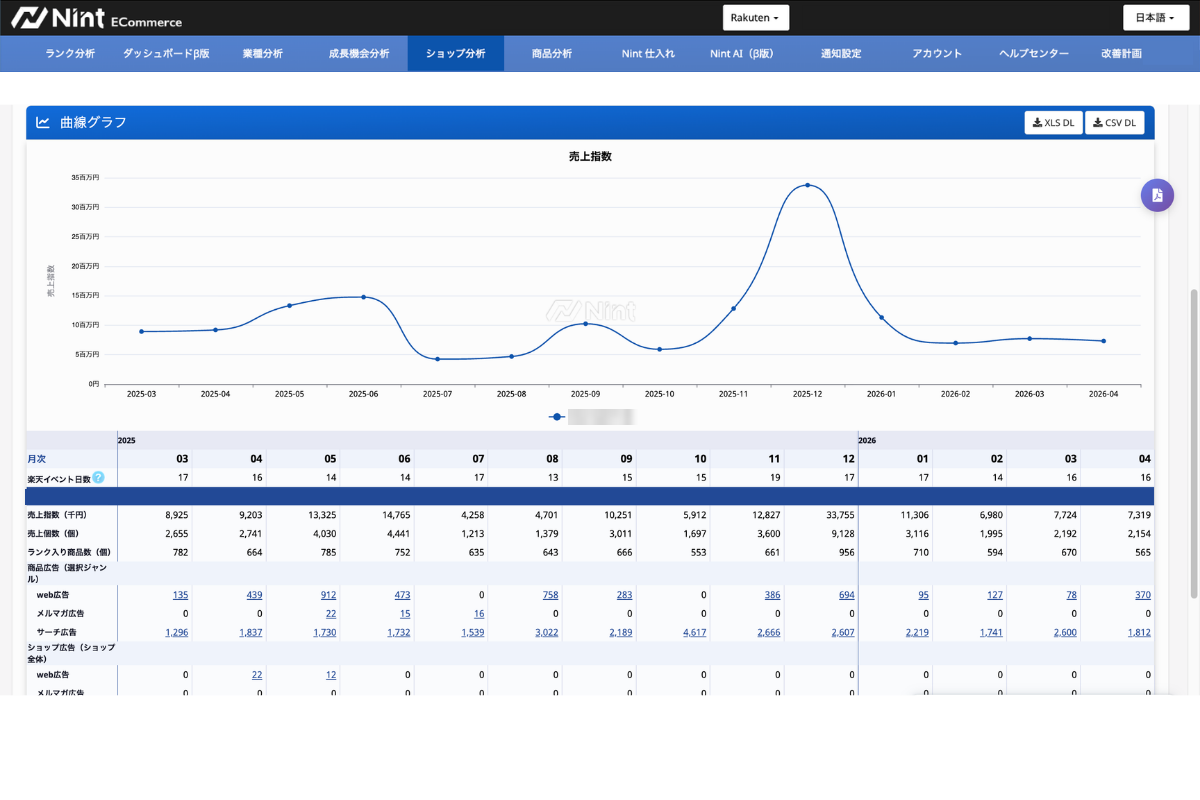Download the CSV file

pyautogui.click(x=1115, y=123)
